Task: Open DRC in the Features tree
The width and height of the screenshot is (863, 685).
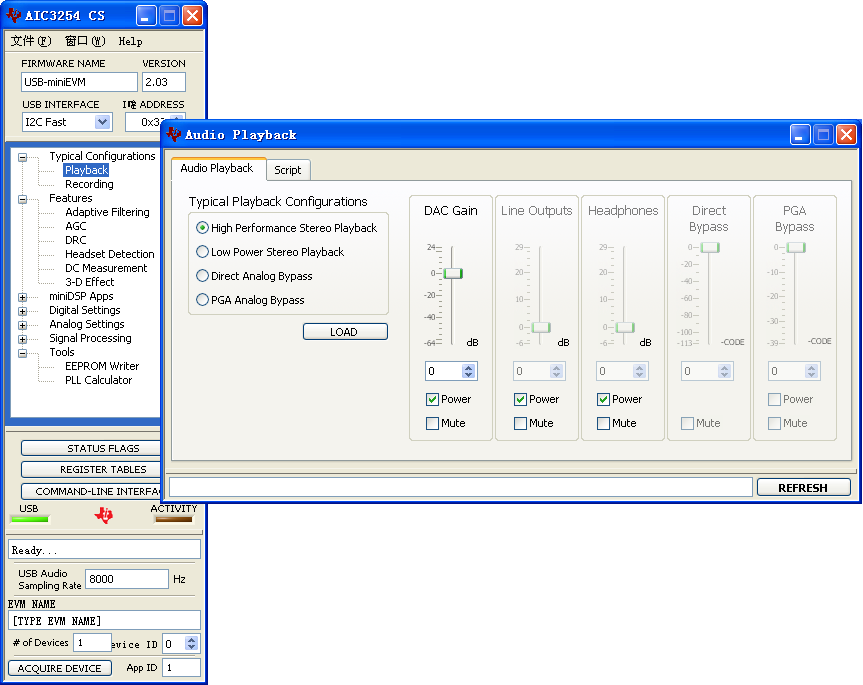Action: point(75,240)
